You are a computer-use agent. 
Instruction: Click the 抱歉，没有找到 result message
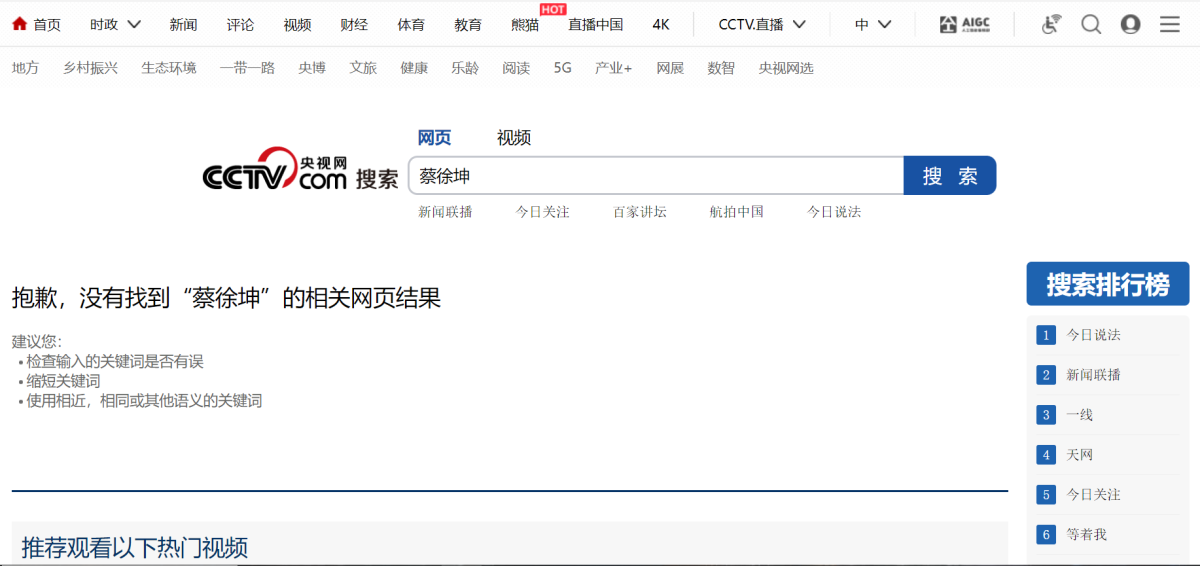pyautogui.click(x=226, y=298)
